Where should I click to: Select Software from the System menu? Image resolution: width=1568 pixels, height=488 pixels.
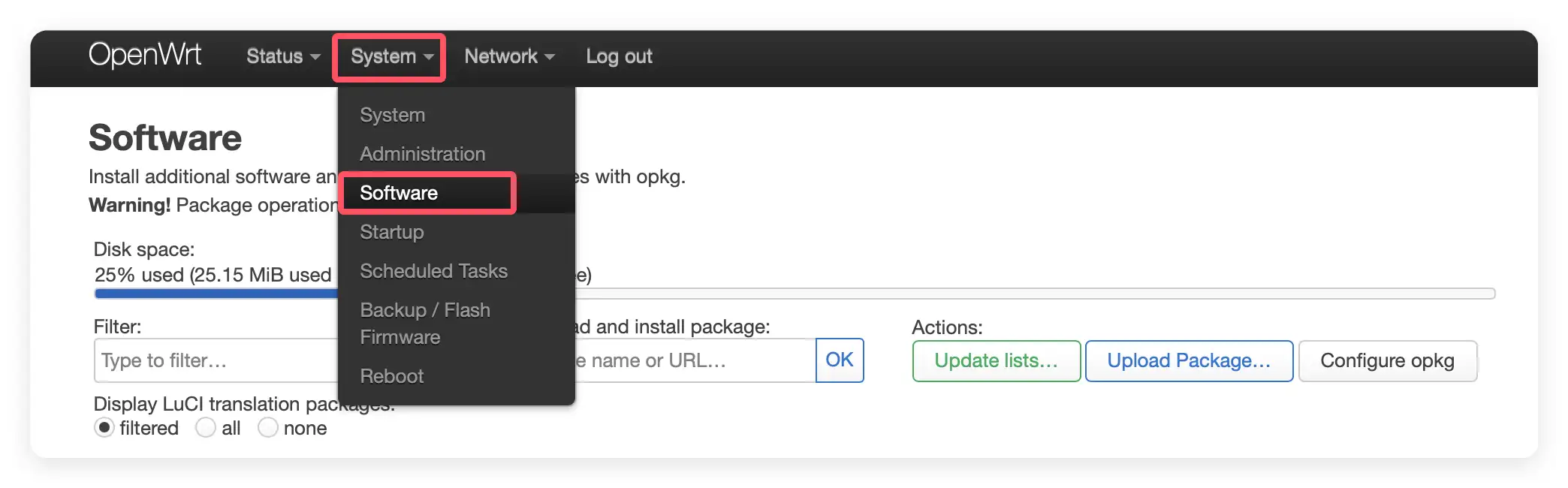tap(457, 193)
